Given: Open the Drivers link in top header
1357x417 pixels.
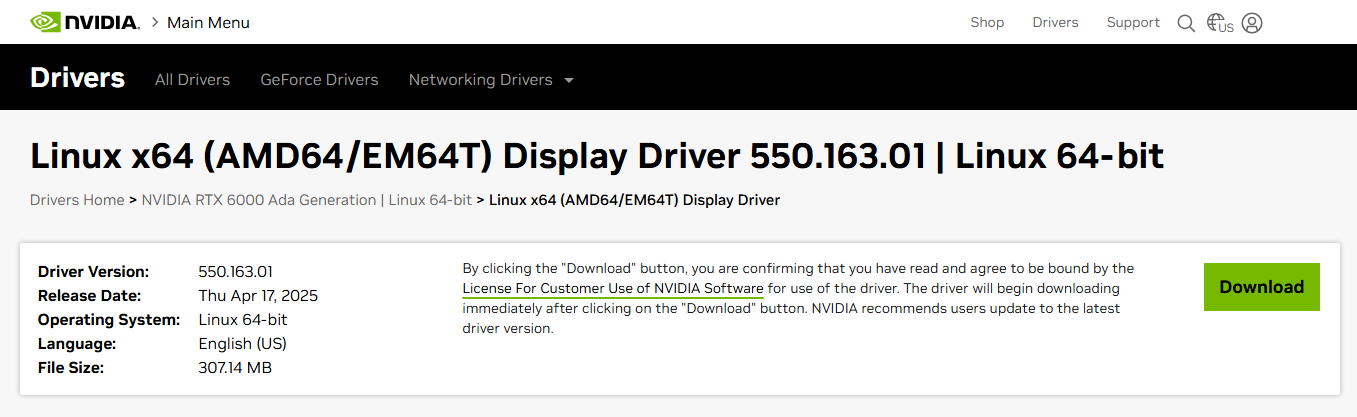Looking at the screenshot, I should tap(1055, 22).
